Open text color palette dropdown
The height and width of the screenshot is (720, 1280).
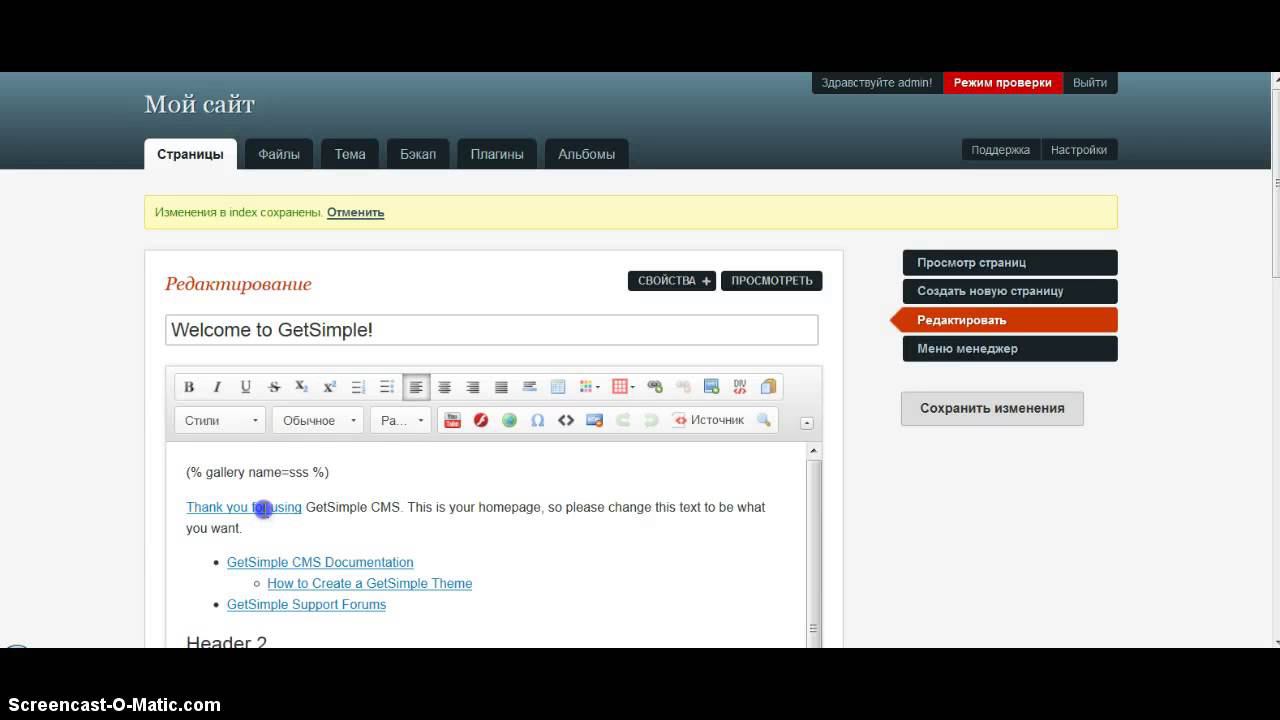589,387
